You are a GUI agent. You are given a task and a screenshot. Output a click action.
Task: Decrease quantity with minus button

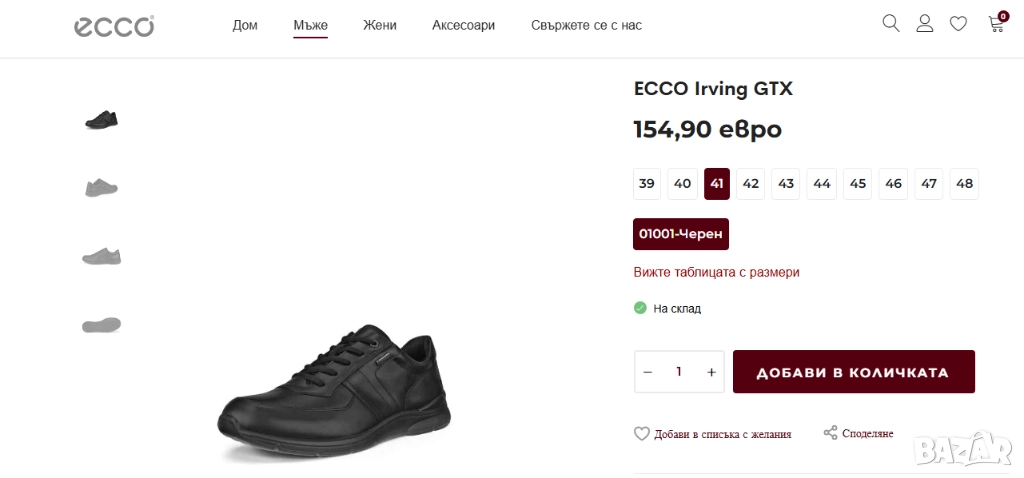point(648,372)
